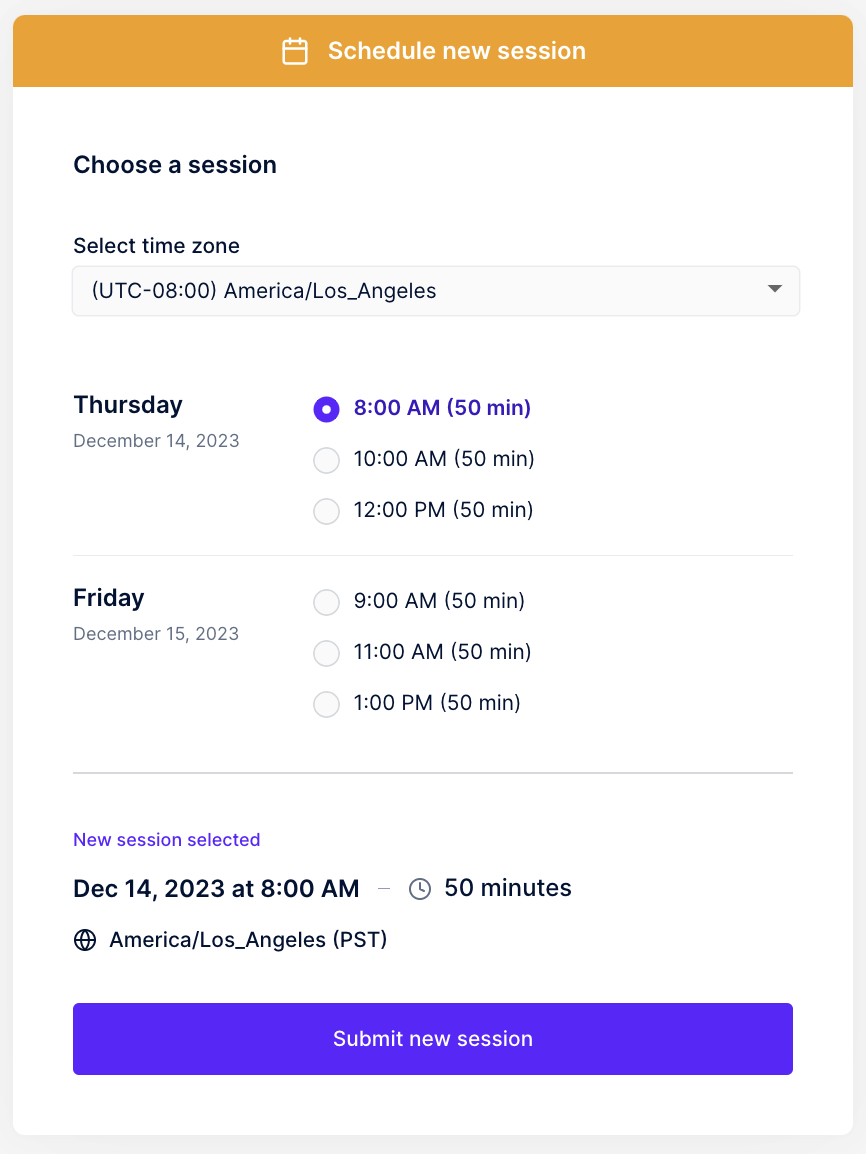
Task: Submit new session button
Action: [x=433, y=1038]
